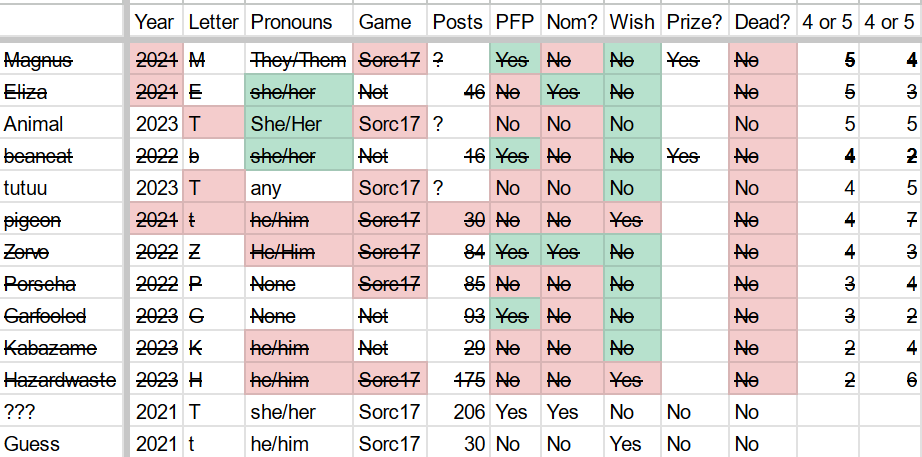Select tutuu's 'any' pronouns cell
Screen dimensions: 922x457
pyautogui.click(x=299, y=188)
